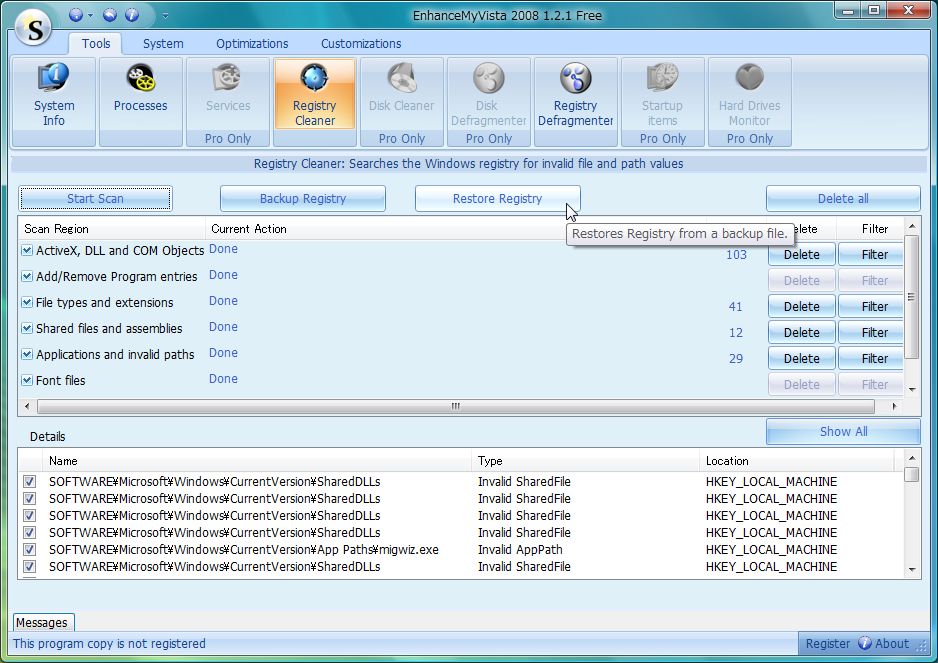938x663 pixels.
Task: Open the System Info tool
Action: pyautogui.click(x=54, y=102)
